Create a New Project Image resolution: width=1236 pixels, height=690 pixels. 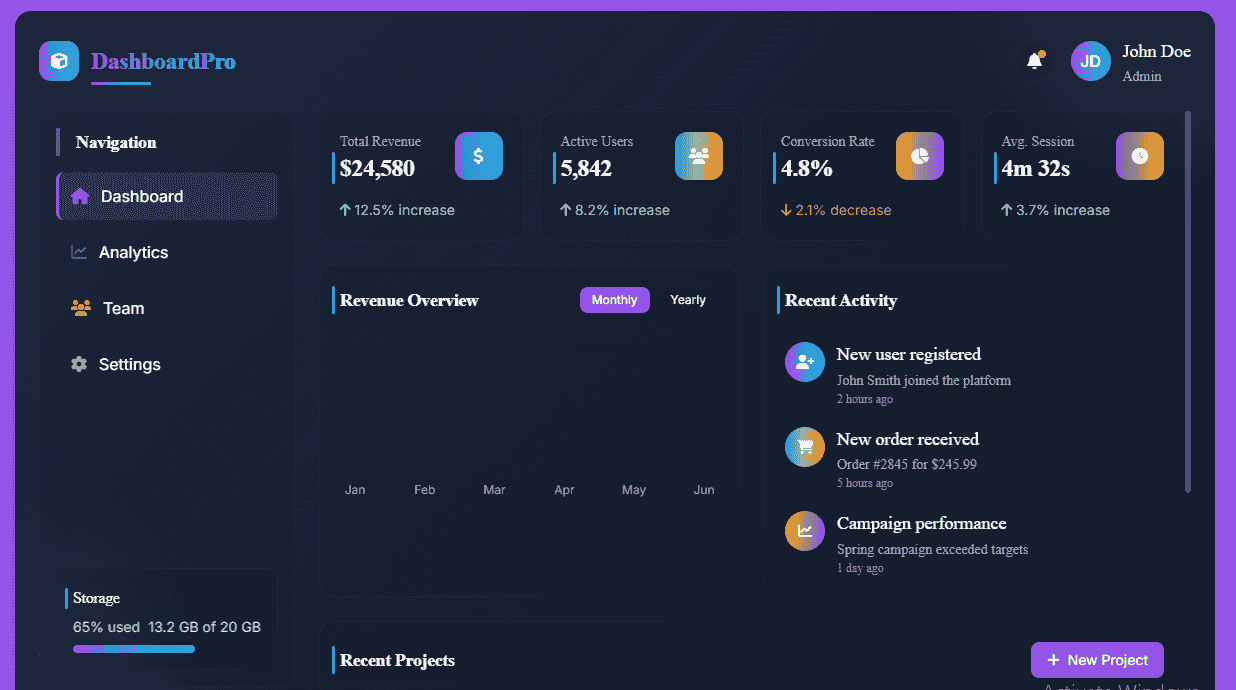pos(1097,660)
